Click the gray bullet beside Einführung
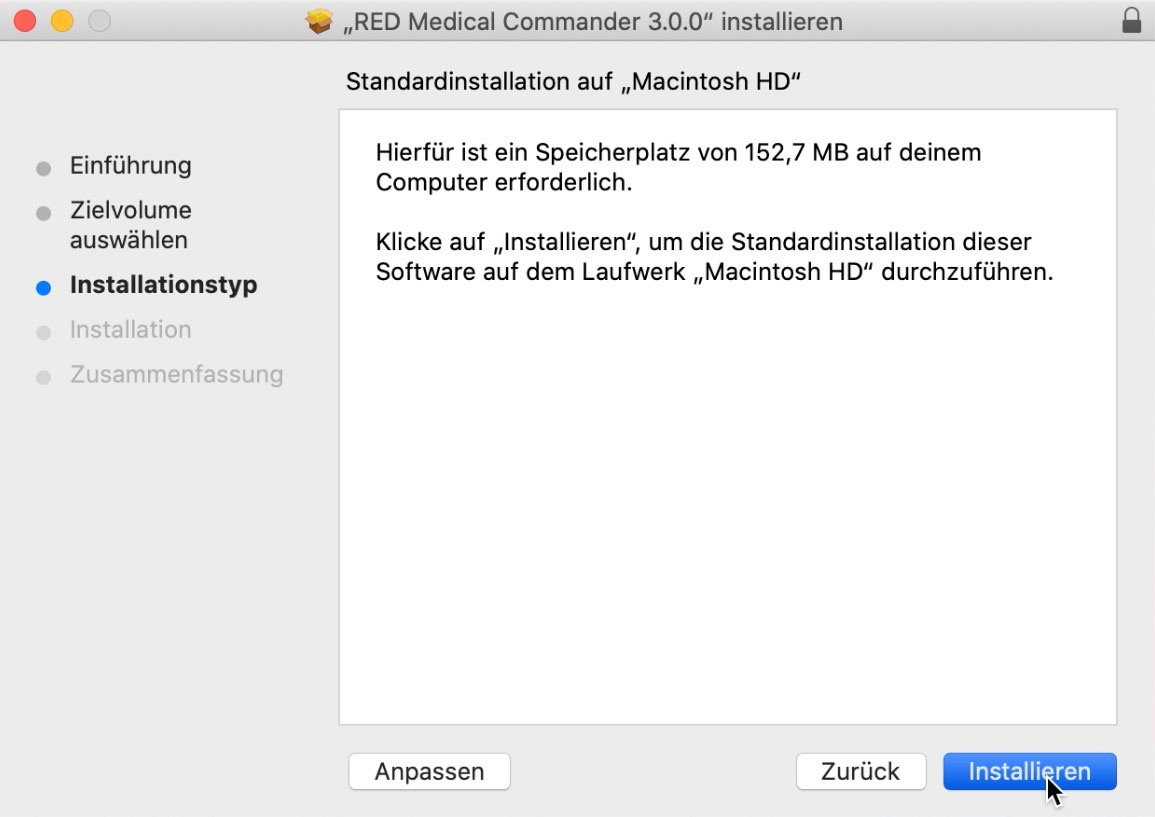Screen dimensions: 1155x817 pos(43,169)
